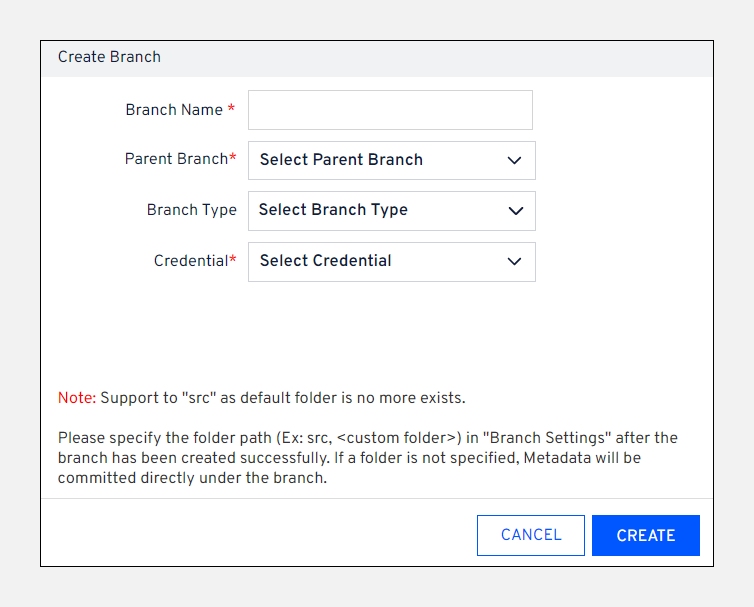This screenshot has height=607, width=754.
Task: Click the "Credential" field label
Action: coord(191,261)
